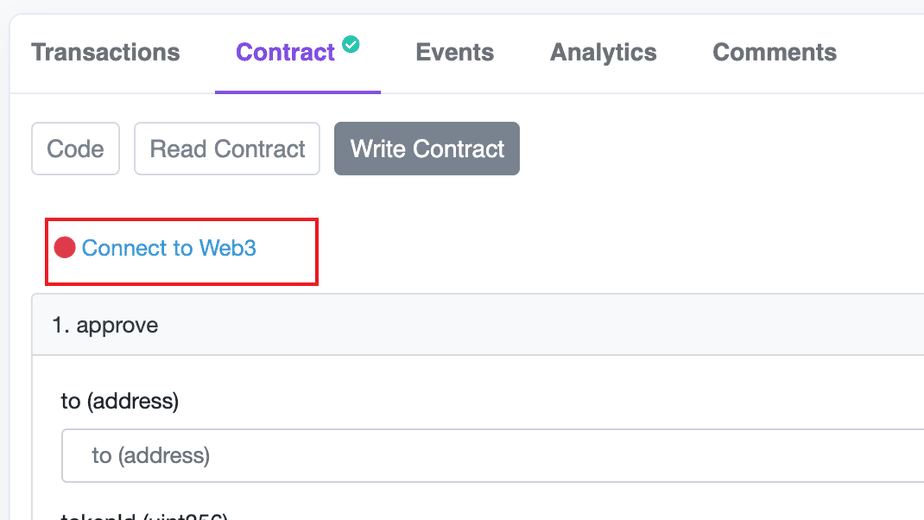Open the Analytics tab
The height and width of the screenshot is (520, 924).
(603, 52)
